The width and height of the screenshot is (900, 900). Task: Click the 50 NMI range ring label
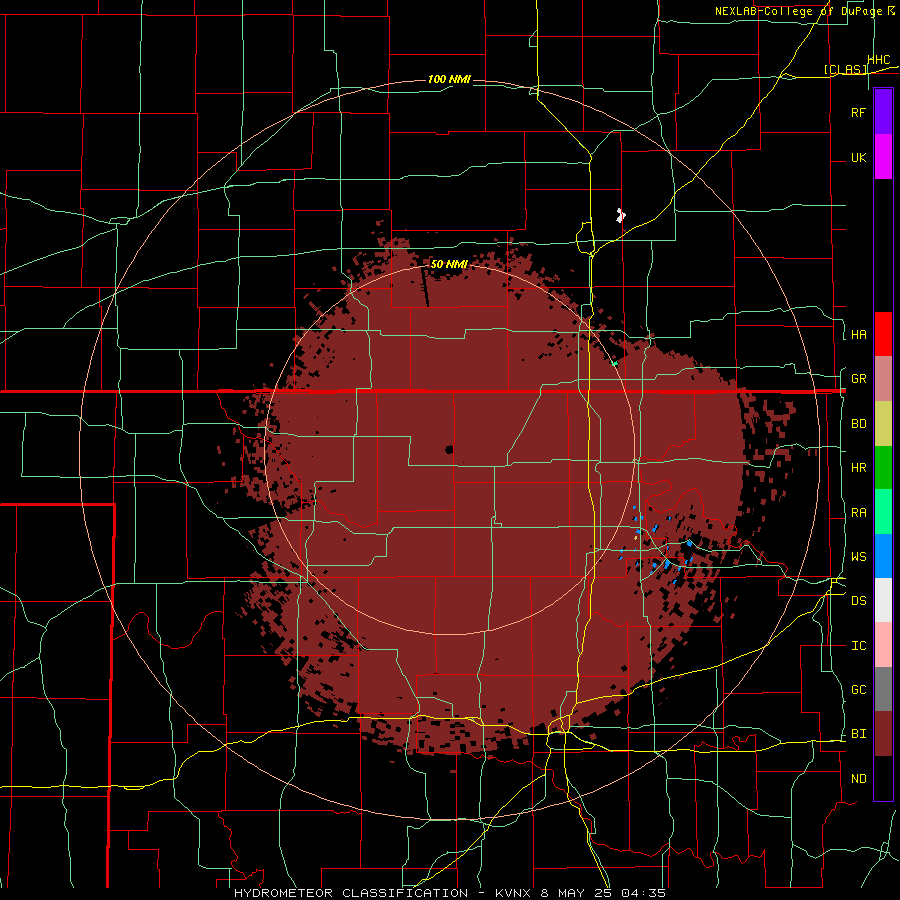click(x=449, y=264)
